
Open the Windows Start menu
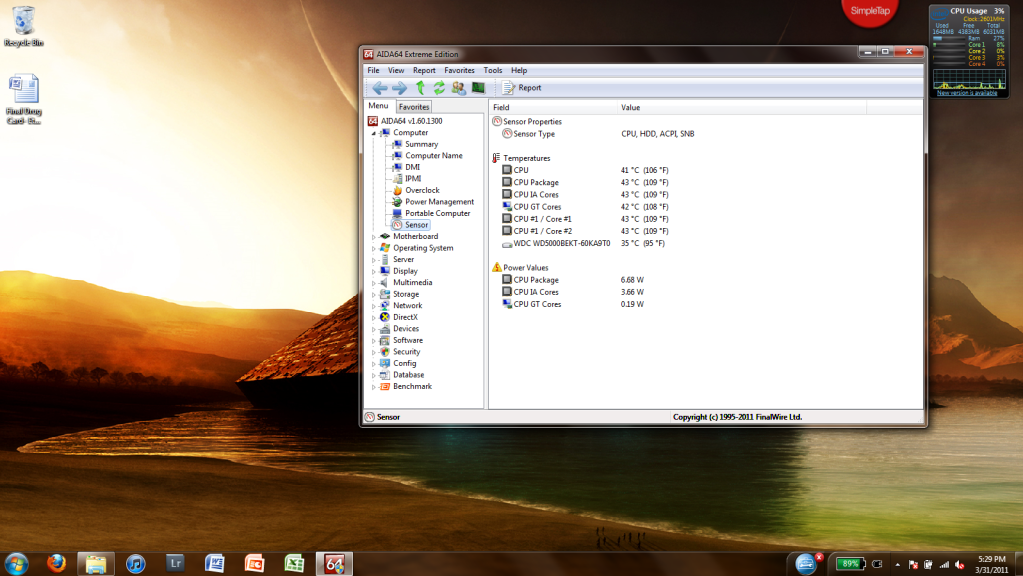16,564
